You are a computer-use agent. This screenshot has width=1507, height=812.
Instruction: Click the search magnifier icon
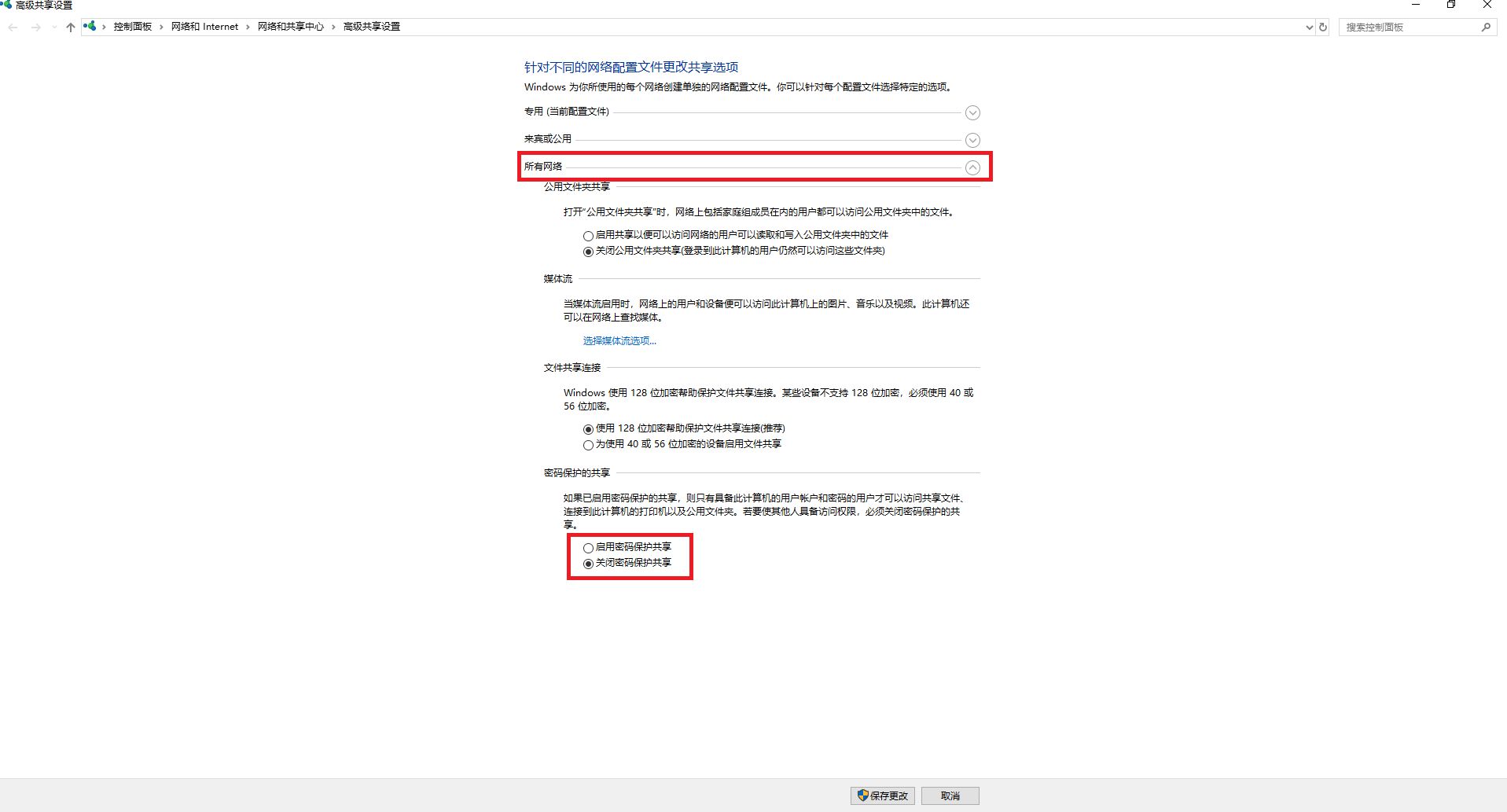(1485, 28)
